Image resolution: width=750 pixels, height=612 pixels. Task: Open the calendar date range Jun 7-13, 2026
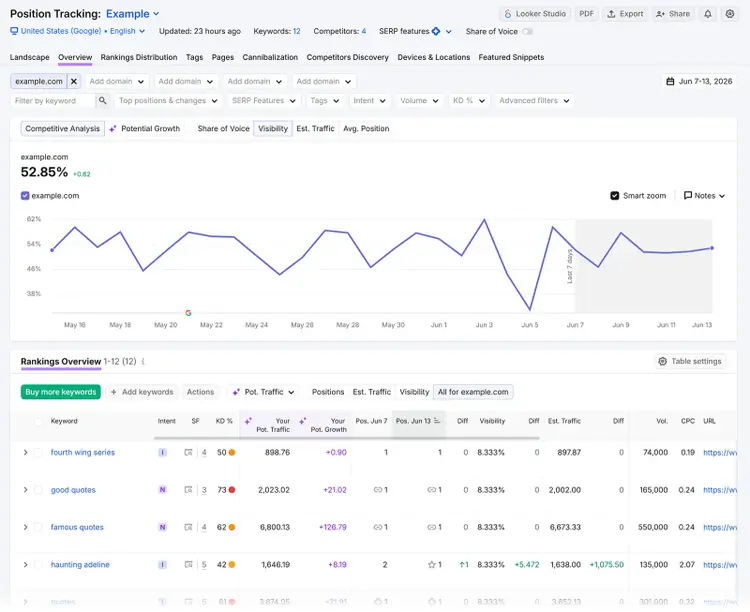tap(699, 81)
